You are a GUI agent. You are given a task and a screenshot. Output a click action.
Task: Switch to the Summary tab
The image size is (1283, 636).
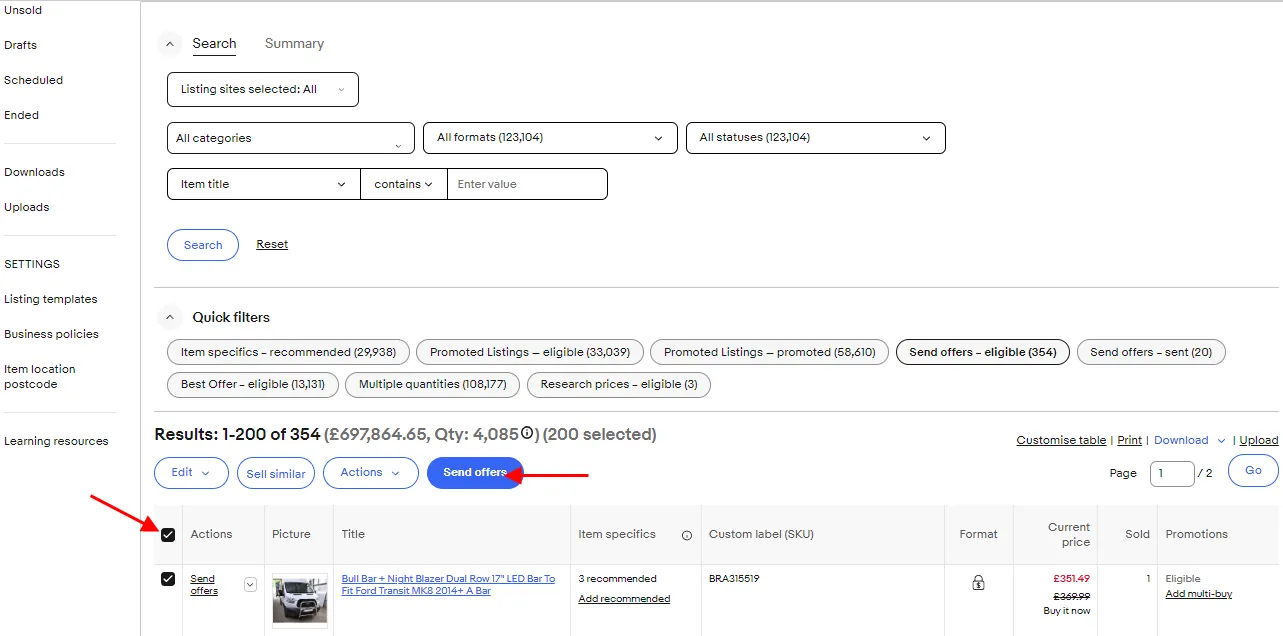point(294,43)
